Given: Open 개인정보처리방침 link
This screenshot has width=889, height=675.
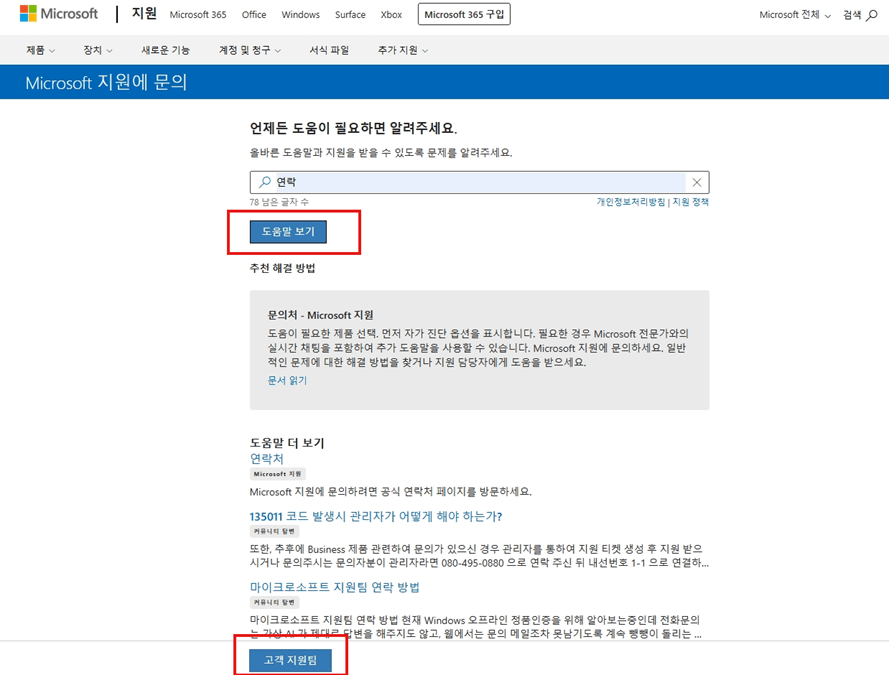Looking at the screenshot, I should tap(630, 202).
